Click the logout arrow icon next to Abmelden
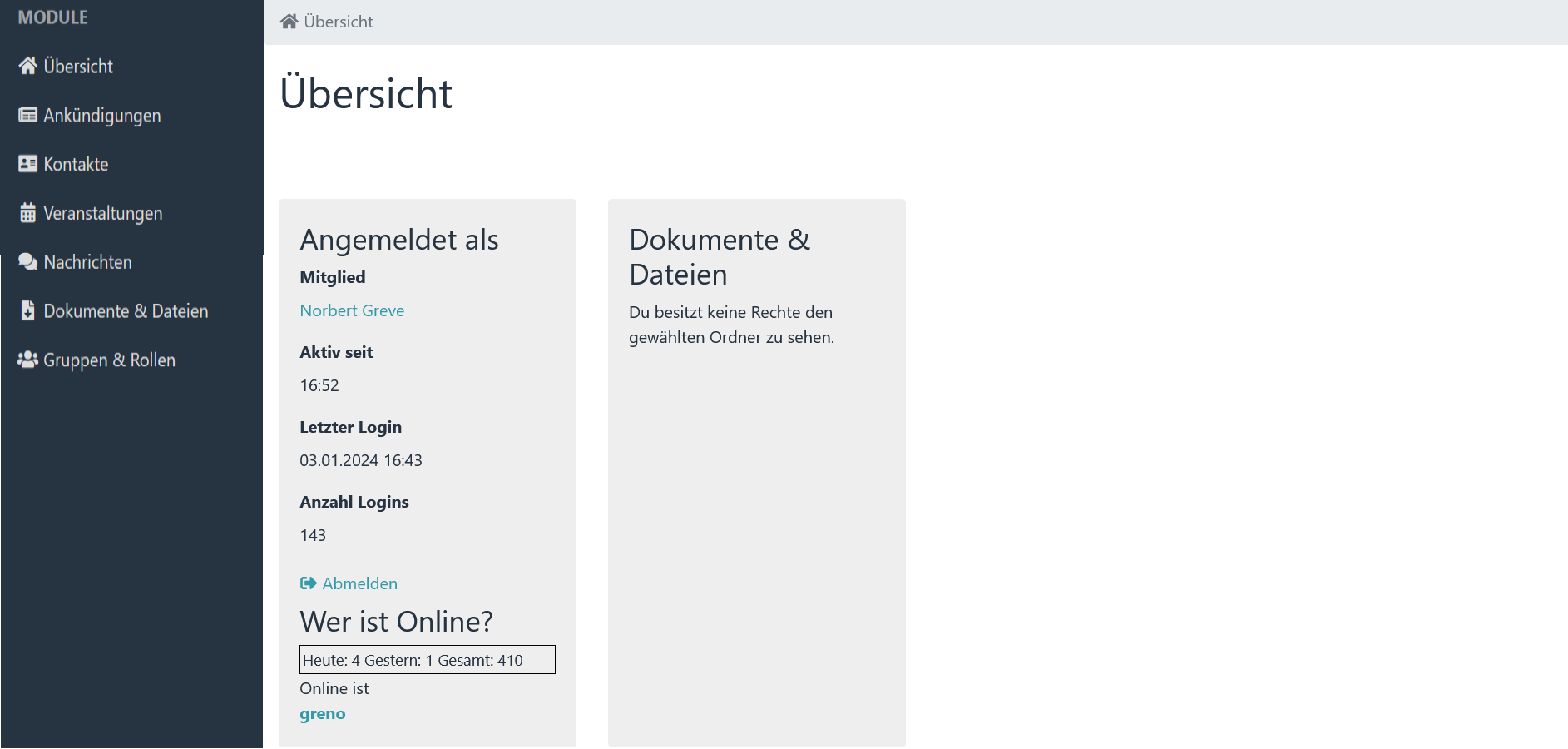1568x749 pixels. (307, 583)
